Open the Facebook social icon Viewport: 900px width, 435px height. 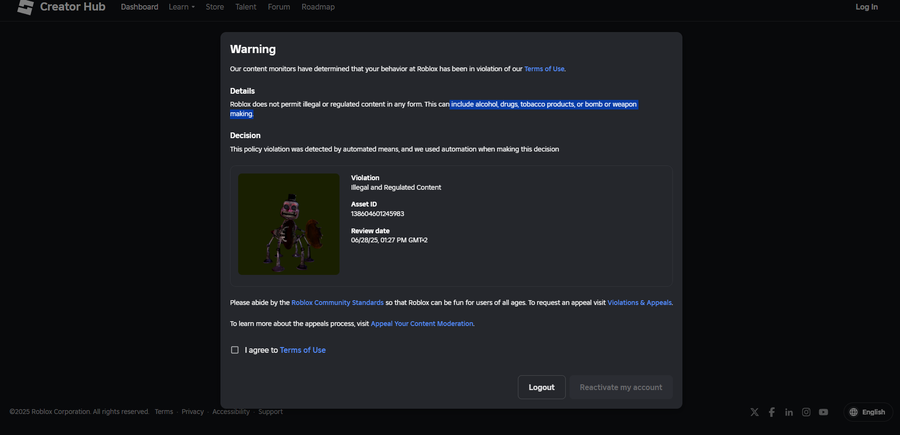771,412
